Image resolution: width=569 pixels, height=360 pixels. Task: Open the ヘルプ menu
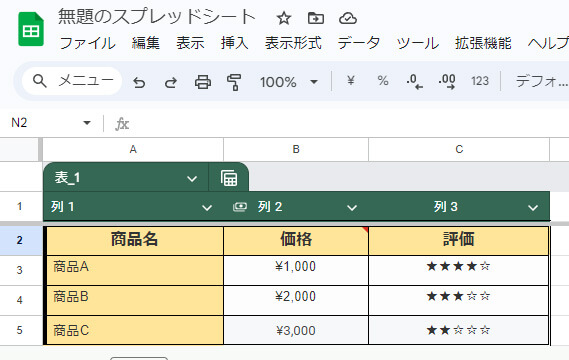click(x=548, y=43)
